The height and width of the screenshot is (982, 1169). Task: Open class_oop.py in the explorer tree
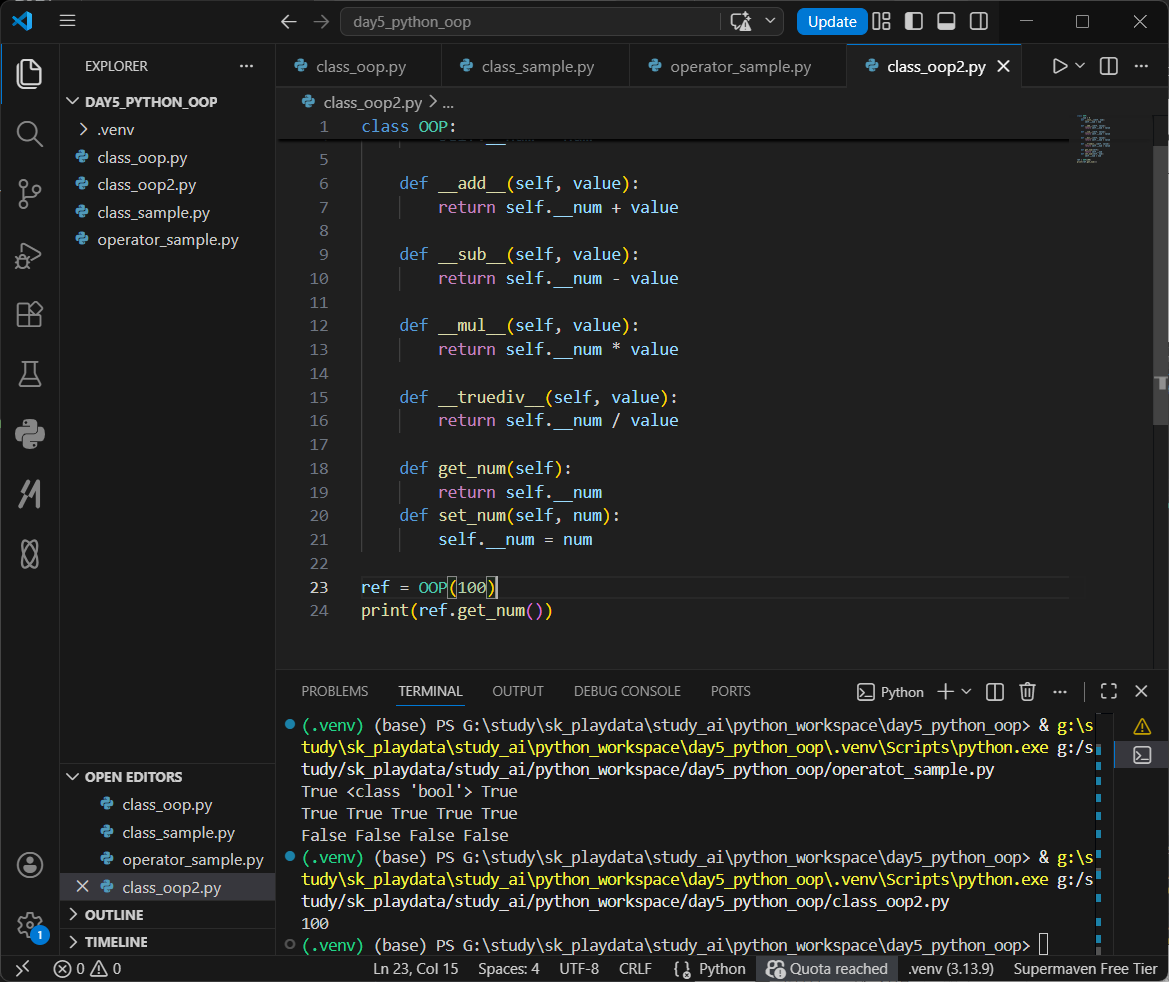pyautogui.click(x=168, y=157)
